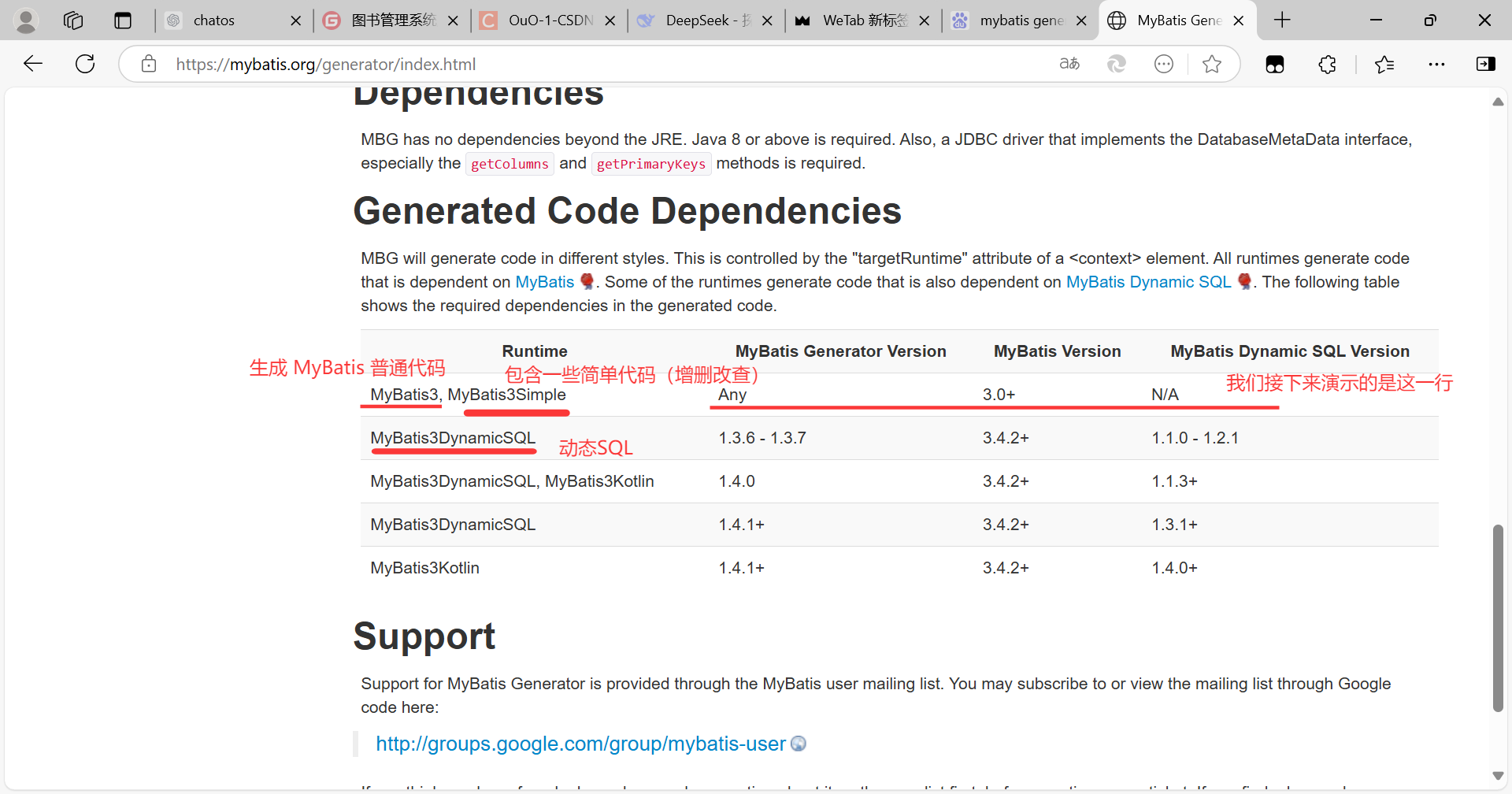Image resolution: width=1512 pixels, height=794 pixels.
Task: Click the Support heading
Action: [424, 636]
